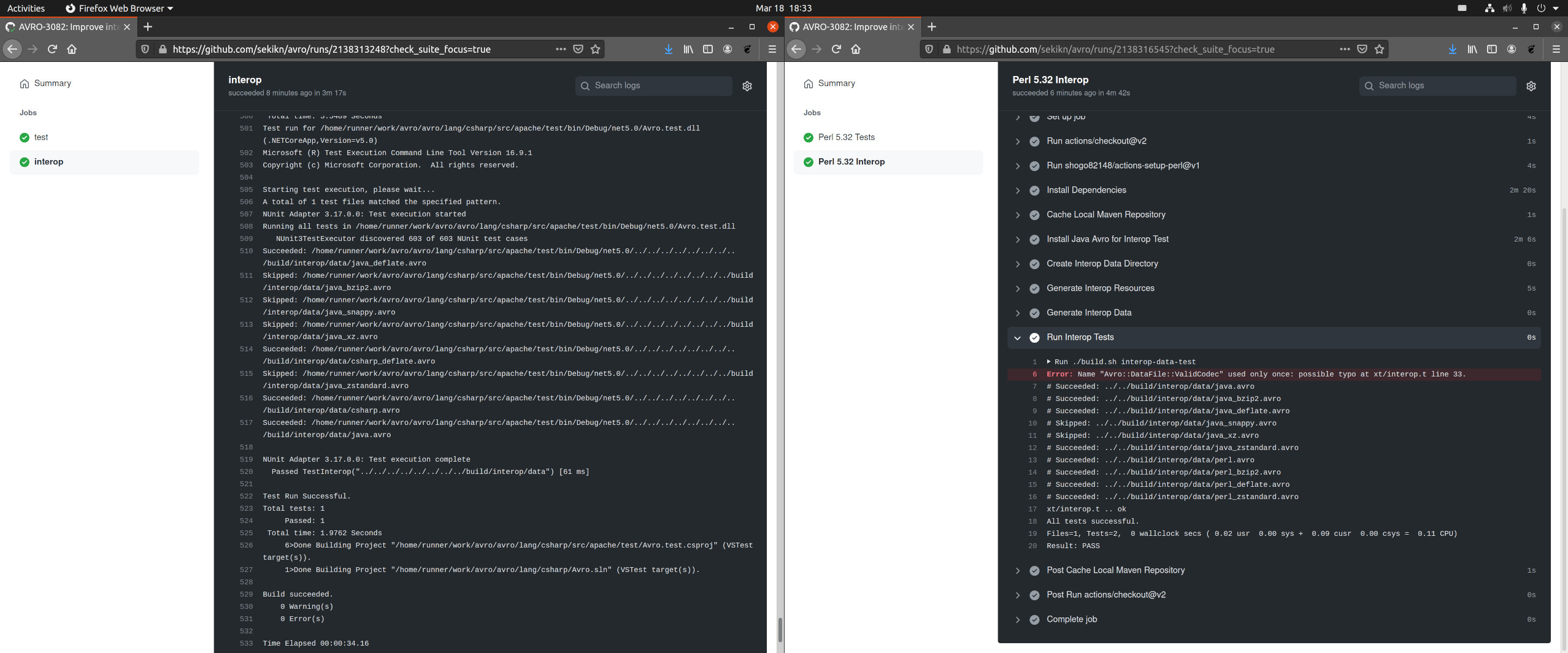Expand Post Cache Local Maven Repository step

point(1275,570)
